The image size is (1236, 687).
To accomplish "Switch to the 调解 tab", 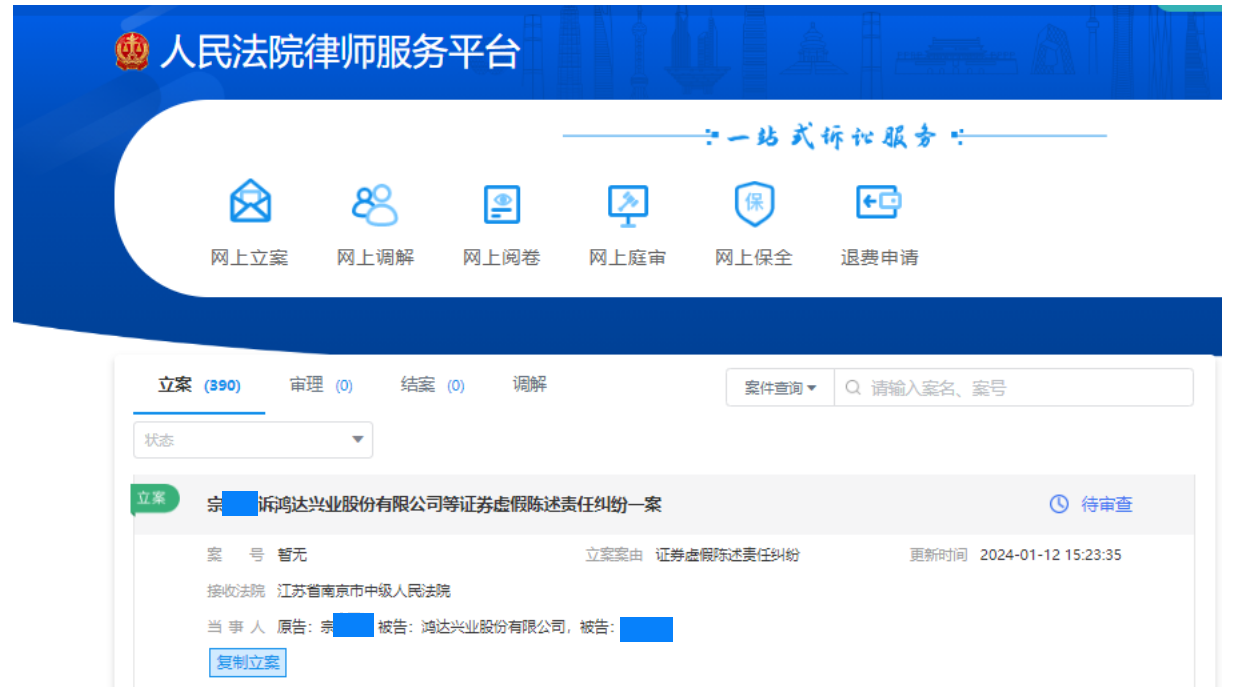I will (x=530, y=384).
